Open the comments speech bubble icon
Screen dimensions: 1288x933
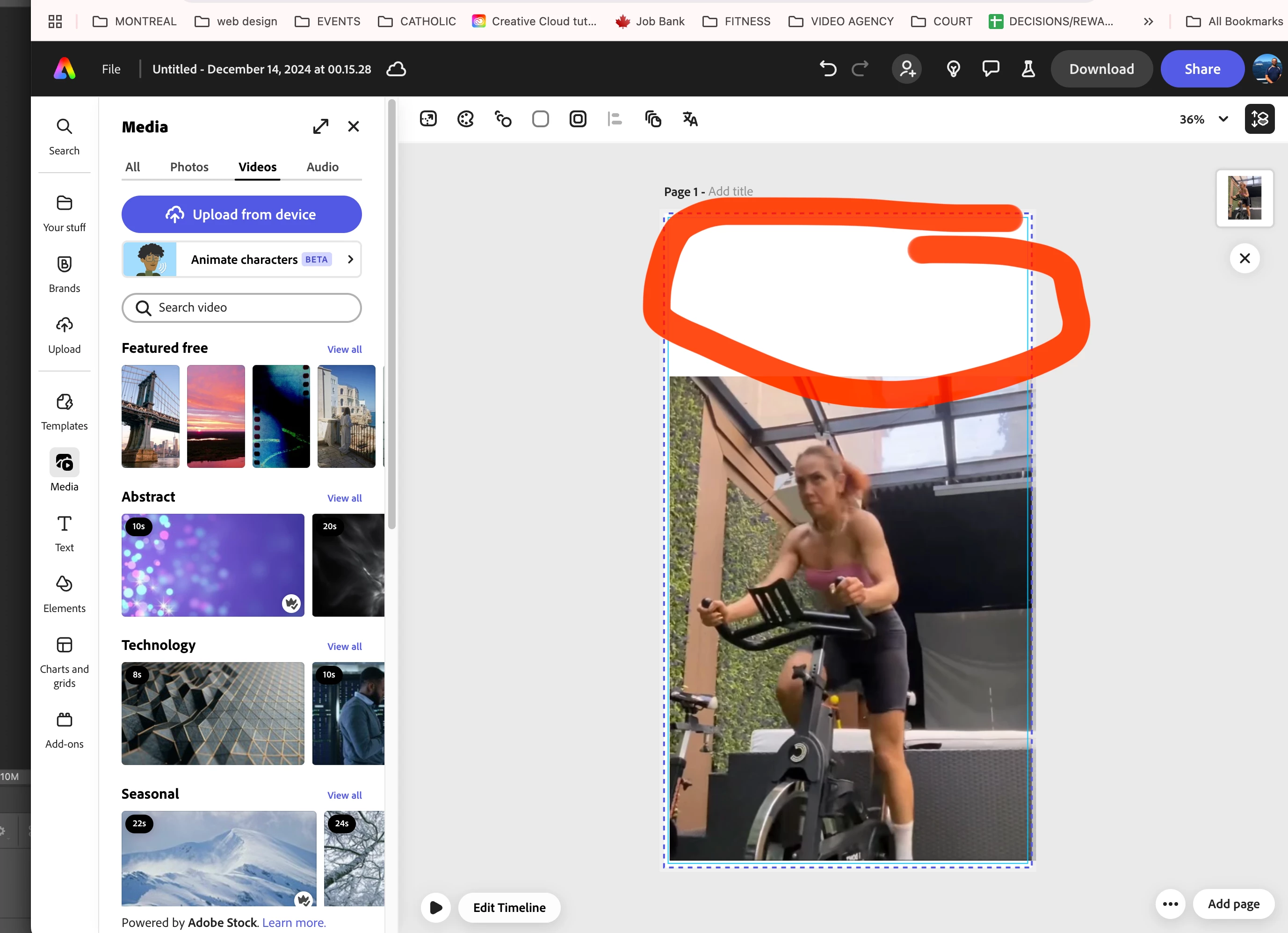coord(991,69)
